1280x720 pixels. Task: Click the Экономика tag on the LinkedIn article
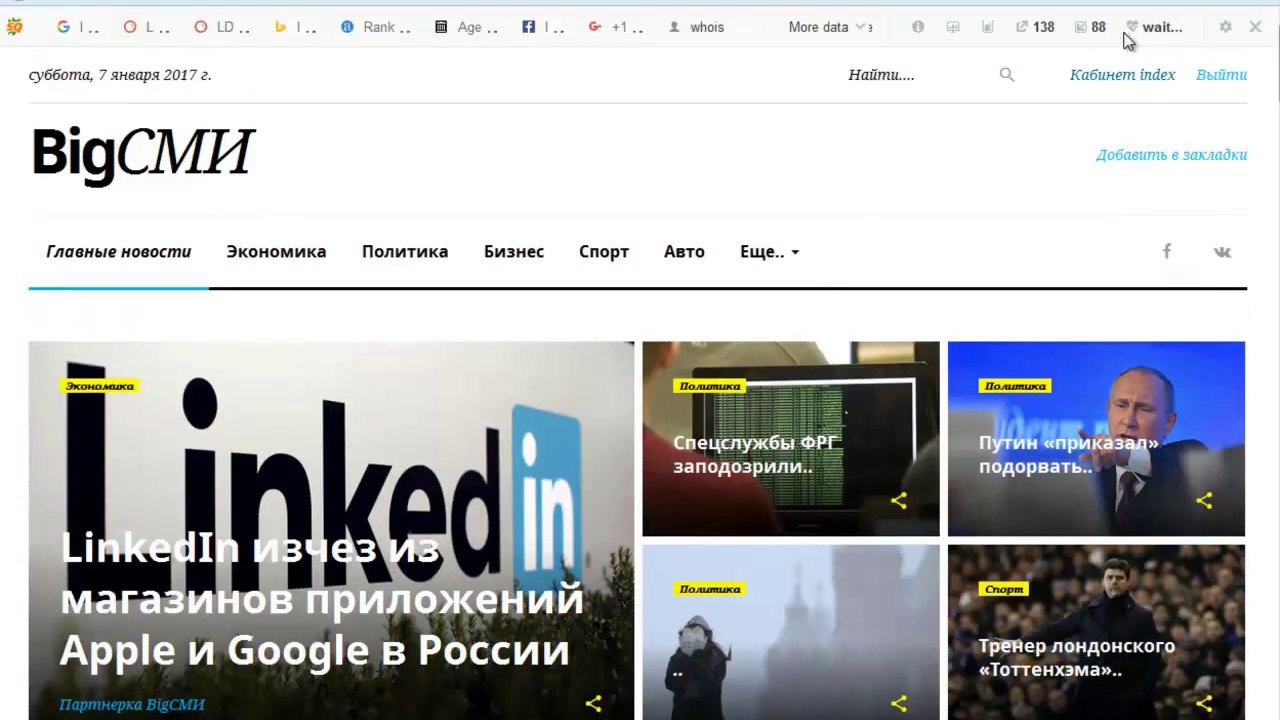[x=99, y=386]
